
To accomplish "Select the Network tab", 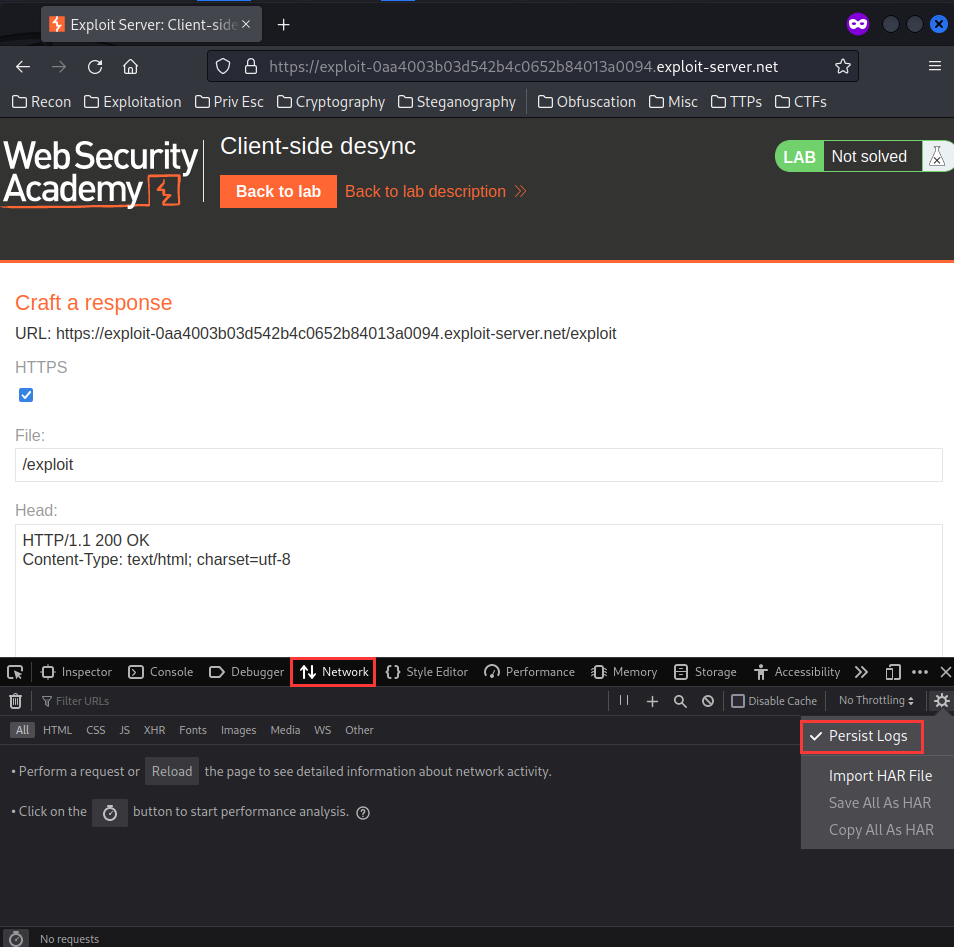I will [333, 672].
